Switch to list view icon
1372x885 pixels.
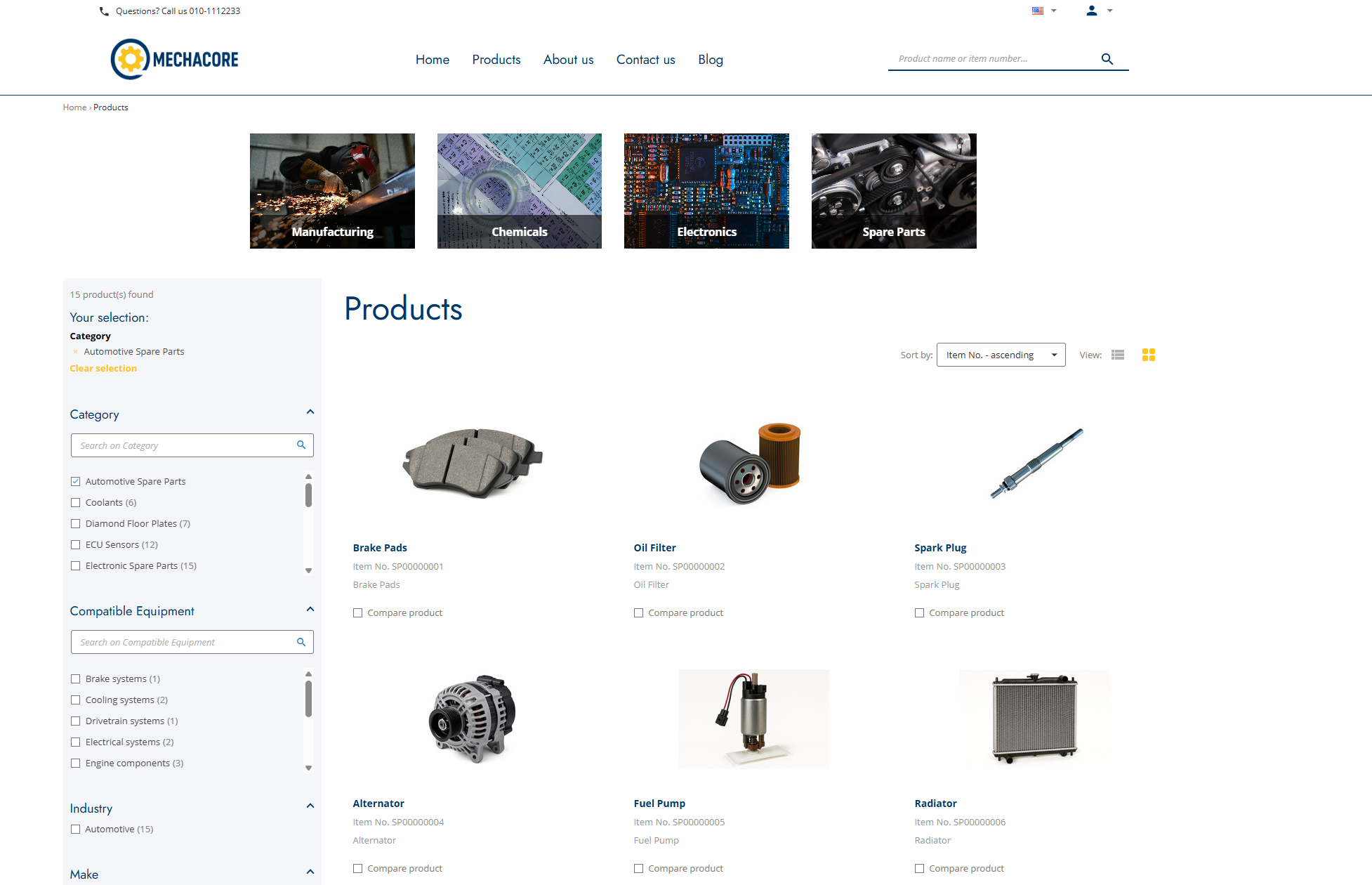(x=1118, y=355)
